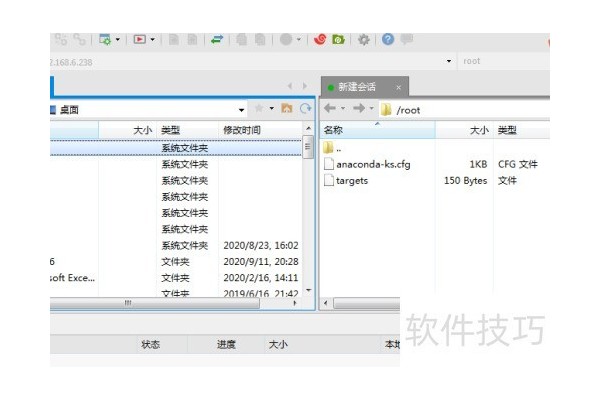Screen dimensions: 600x400
Task: Click the first grayed copy-stack icon
Action: pyautogui.click(x=241, y=39)
